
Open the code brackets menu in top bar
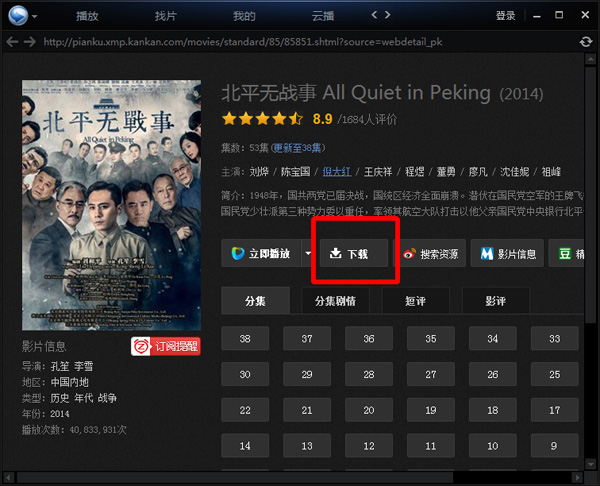pos(381,15)
